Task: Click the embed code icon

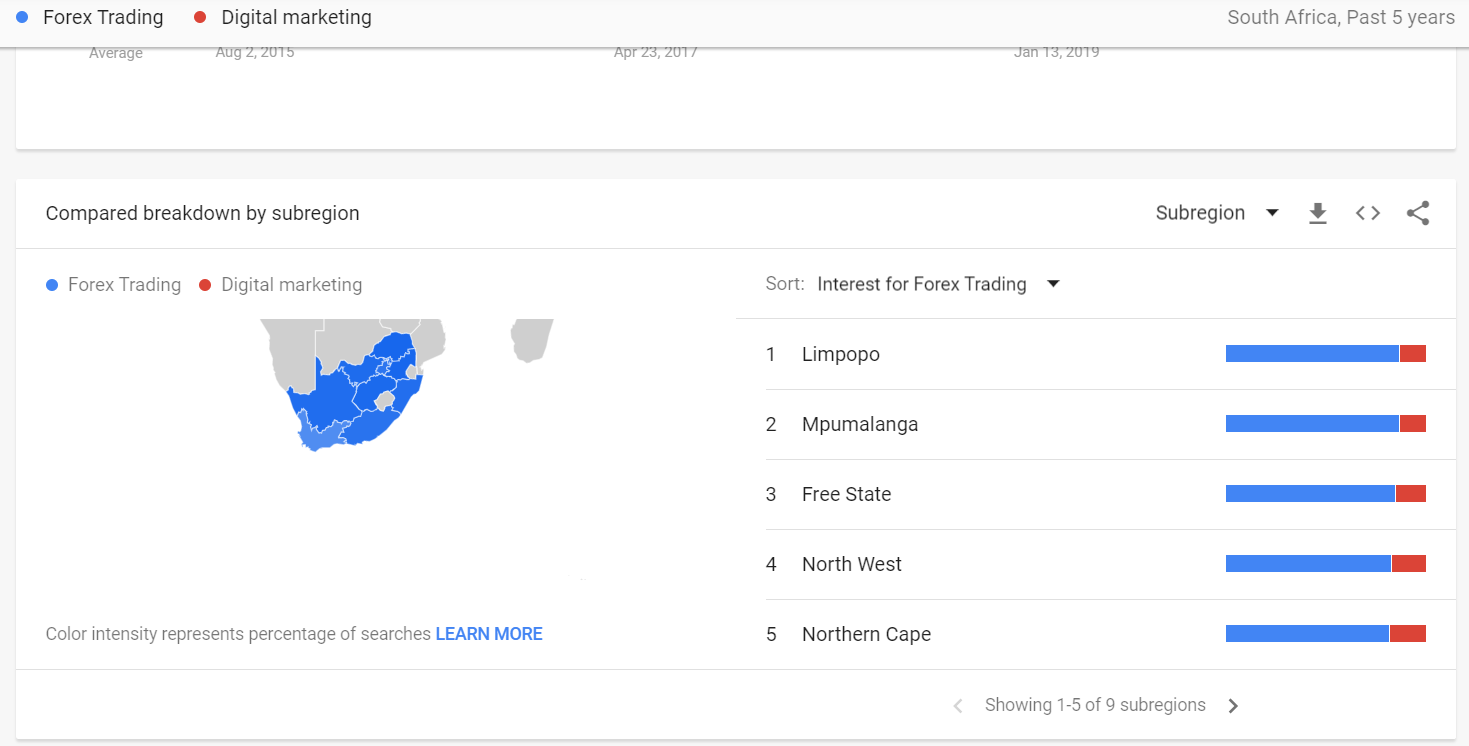Action: pyautogui.click(x=1368, y=213)
